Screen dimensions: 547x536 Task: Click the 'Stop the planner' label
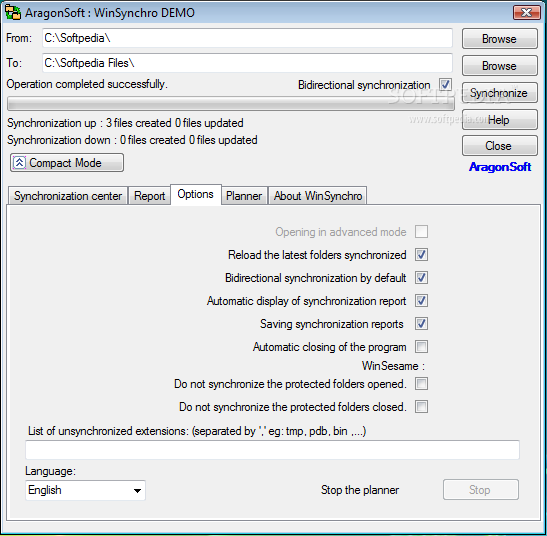point(360,490)
